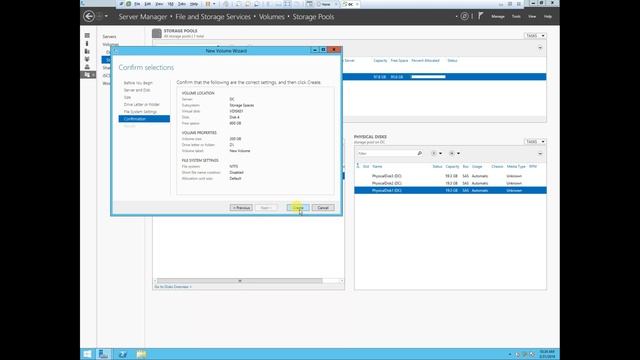The height and width of the screenshot is (360, 640).
Task: Collapse the Physical Disks panel chevron
Action: [x=540, y=153]
